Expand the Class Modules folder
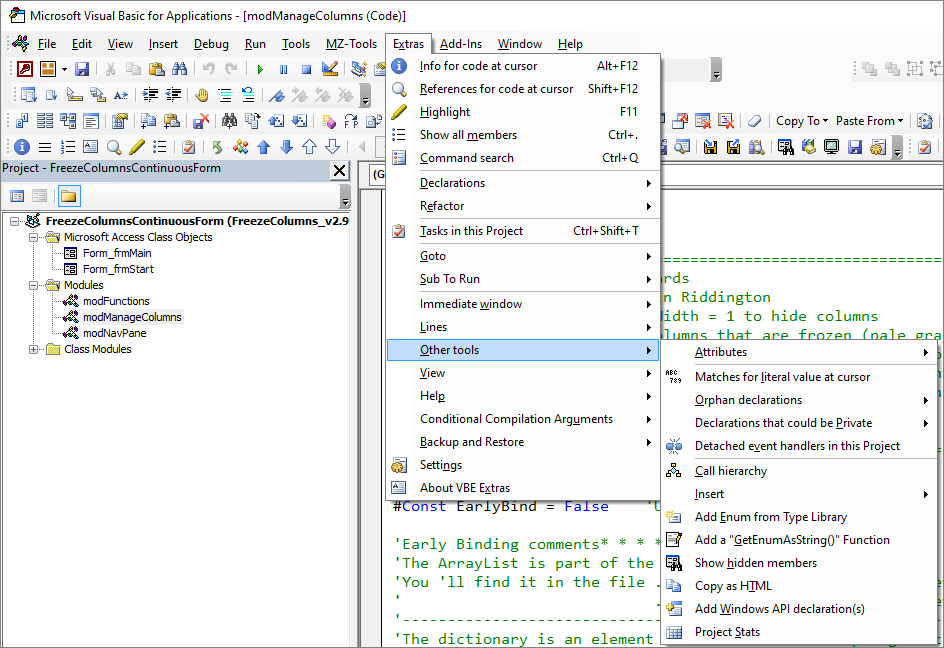Screen dimensions: 944x648 [34, 349]
